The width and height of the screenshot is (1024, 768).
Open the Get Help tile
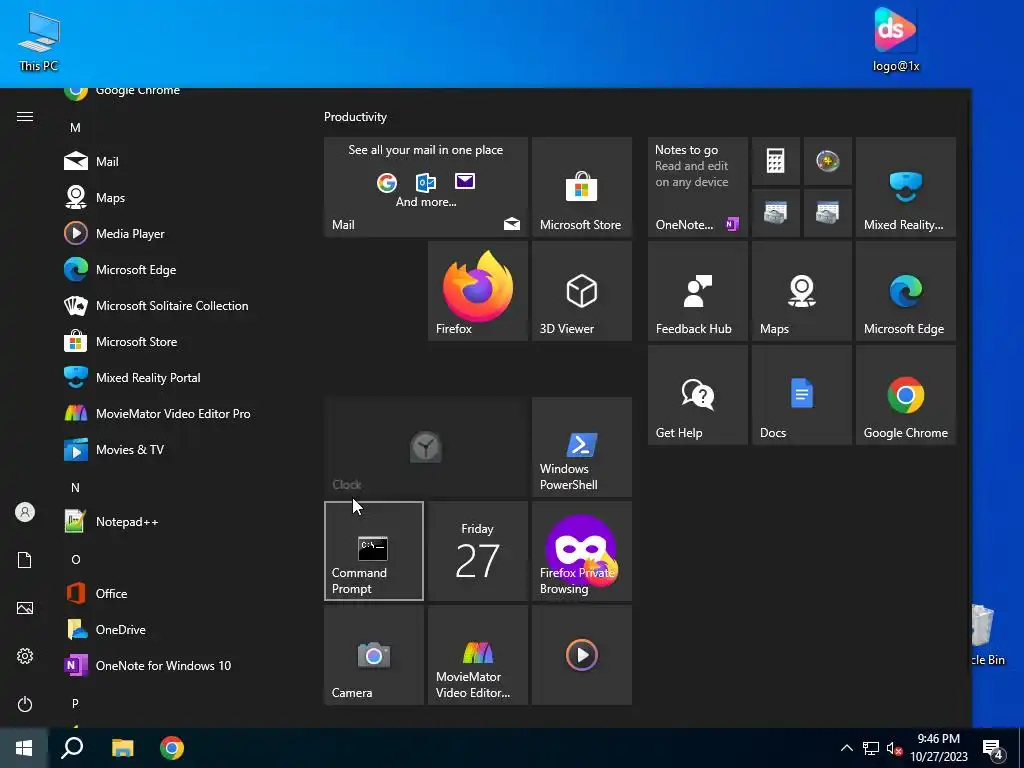coord(697,395)
